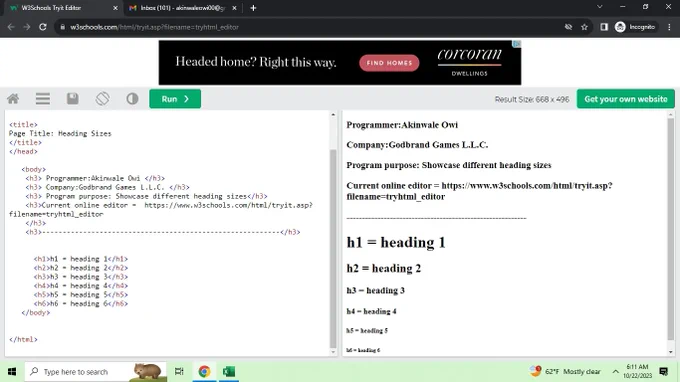Go back in browser history
The height and width of the screenshot is (382, 680).
point(11,27)
